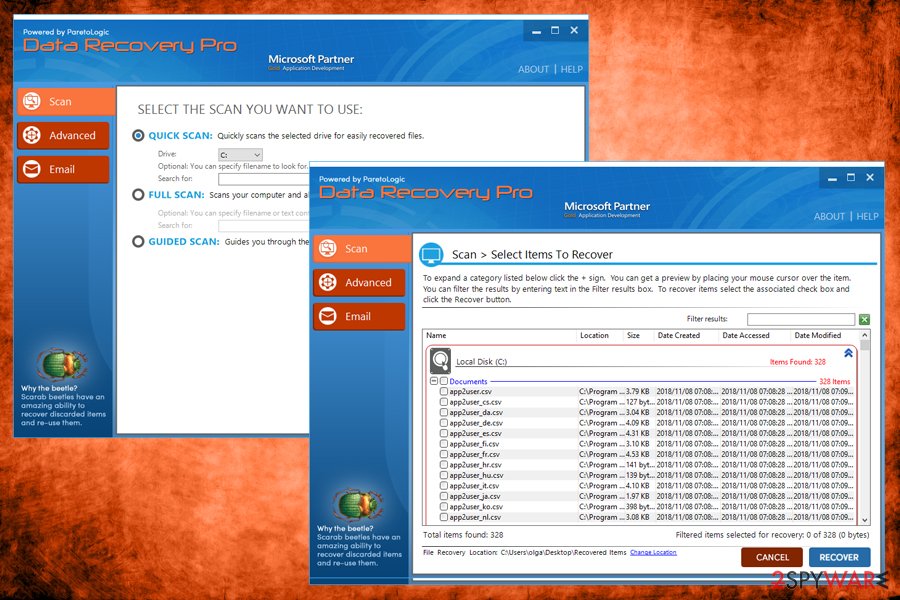
Task: Click the Change Location link
Action: click(653, 552)
